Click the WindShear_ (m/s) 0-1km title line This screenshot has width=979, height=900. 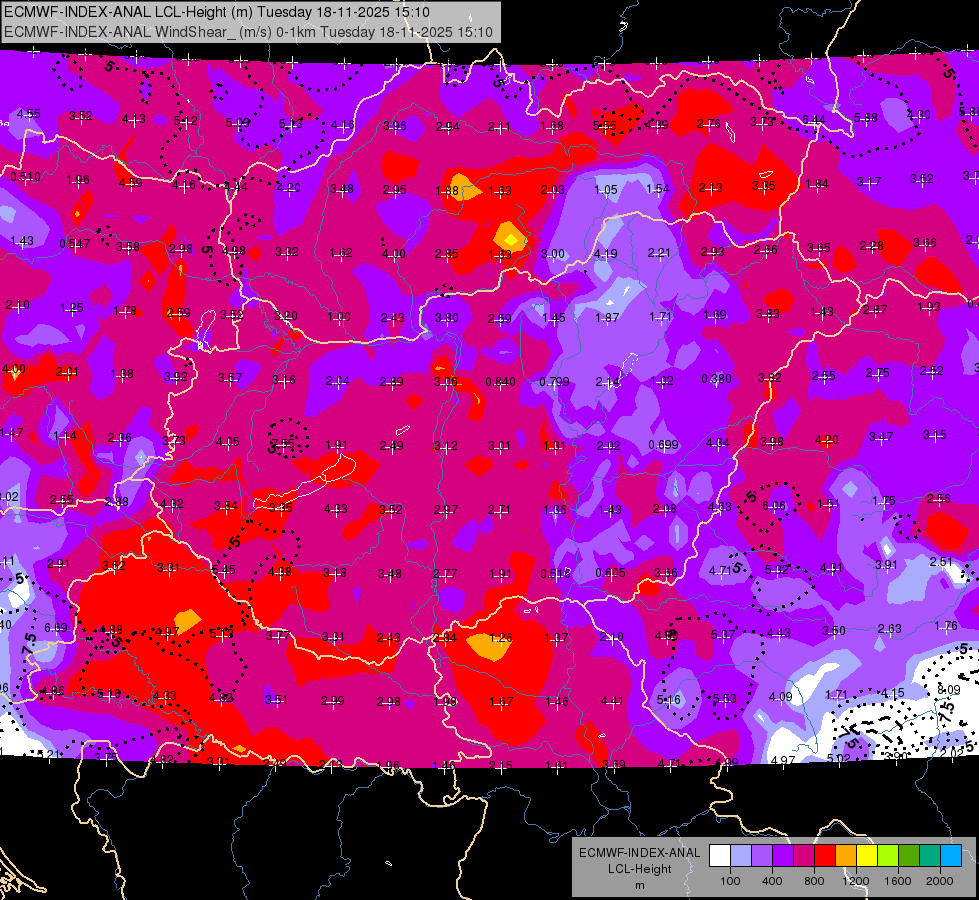[248, 32]
